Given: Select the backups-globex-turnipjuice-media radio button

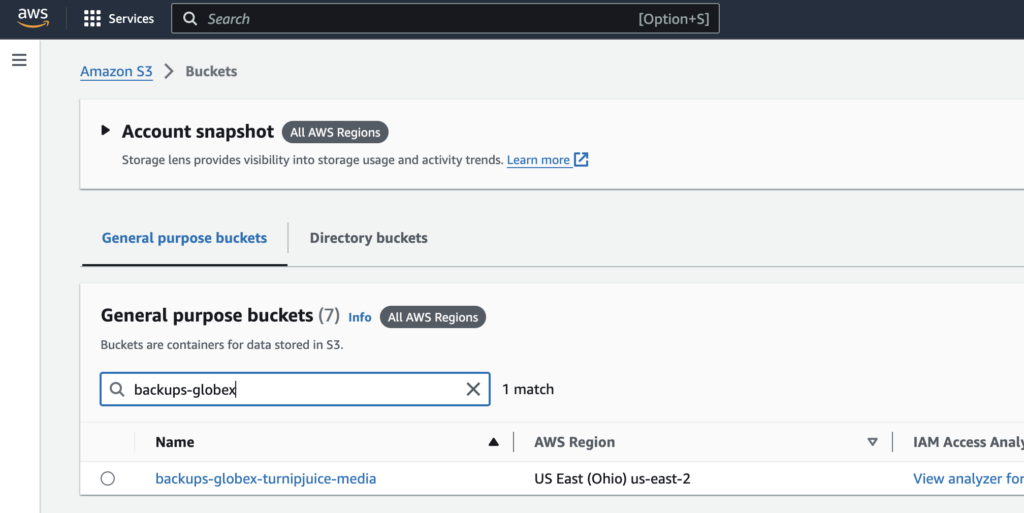Looking at the screenshot, I should point(108,479).
